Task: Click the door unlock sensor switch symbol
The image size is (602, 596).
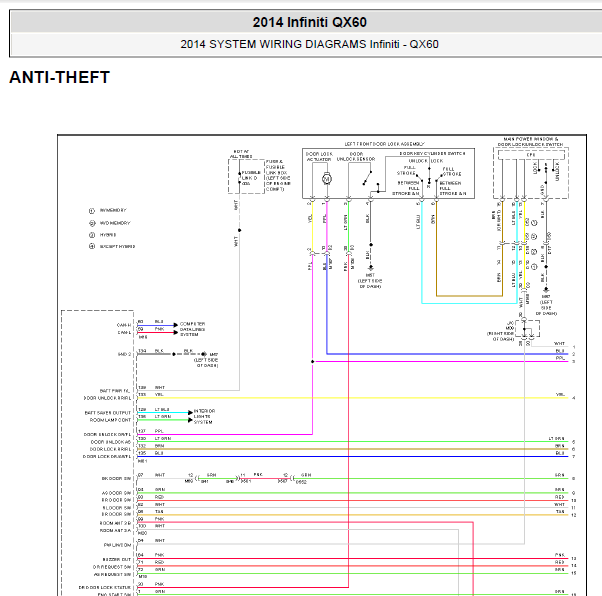Action: coord(367,178)
